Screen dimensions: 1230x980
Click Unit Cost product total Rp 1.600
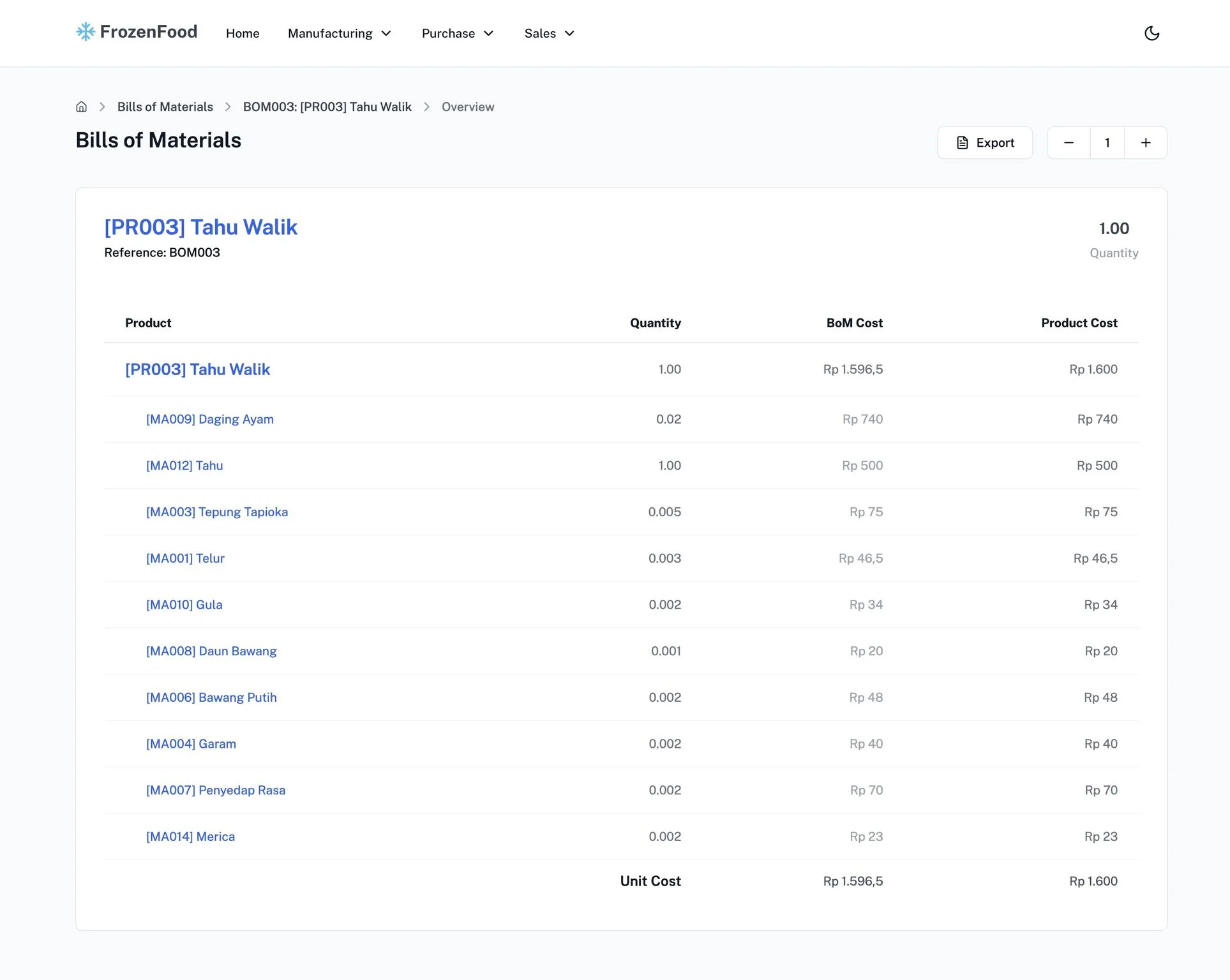click(1093, 881)
